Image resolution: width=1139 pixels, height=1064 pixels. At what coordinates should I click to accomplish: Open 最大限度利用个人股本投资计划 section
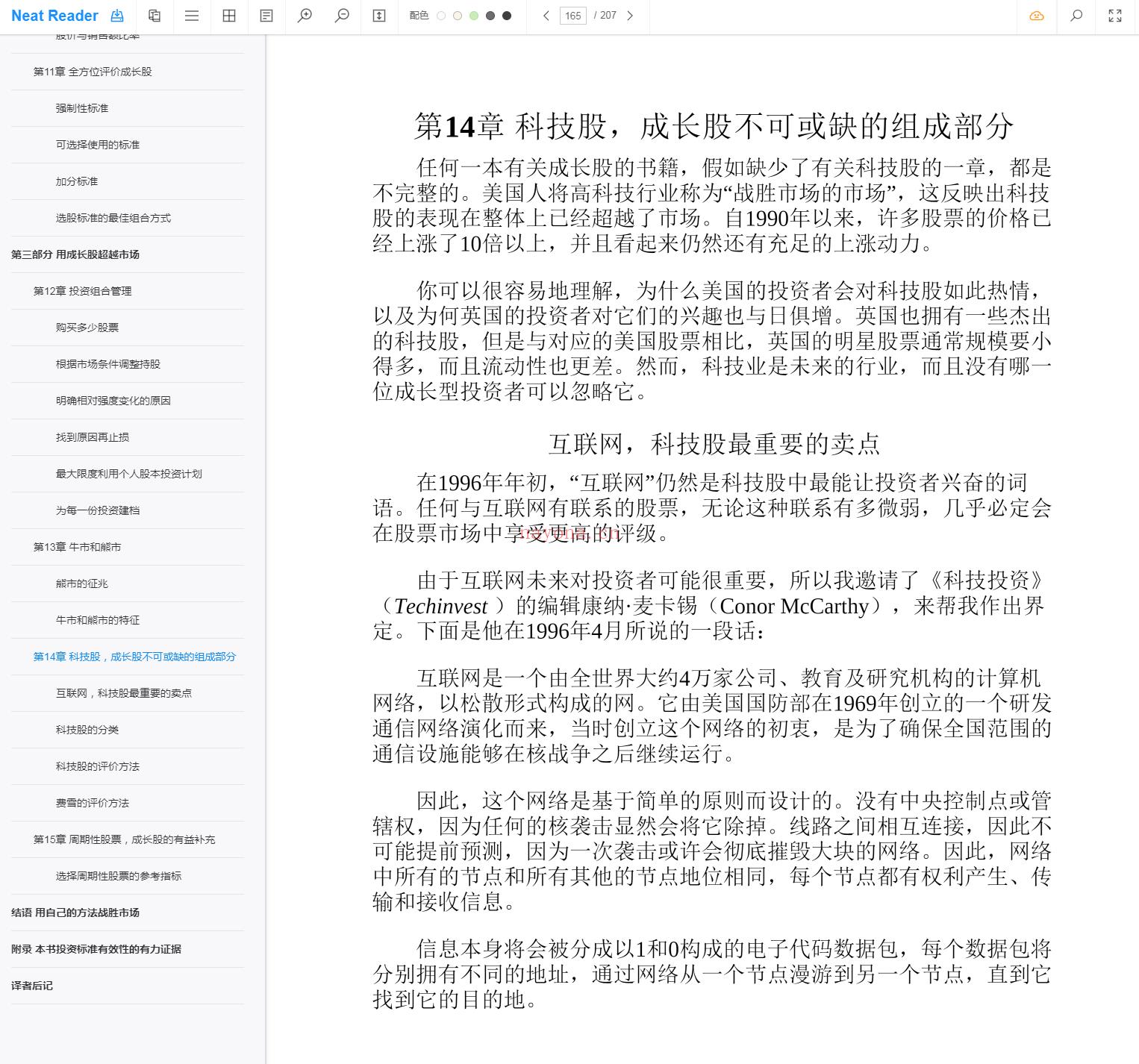[129, 474]
